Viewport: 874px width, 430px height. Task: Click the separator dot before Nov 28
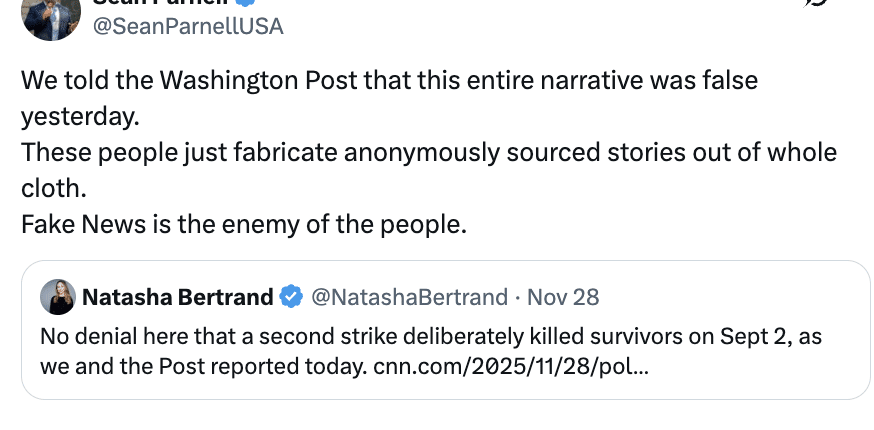click(x=516, y=297)
